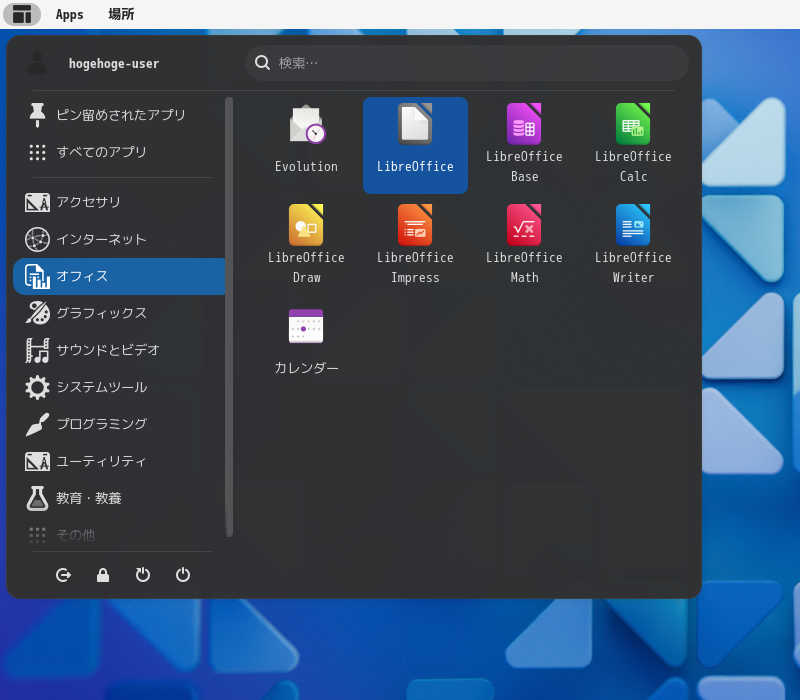Select the インターネット category

pyautogui.click(x=119, y=239)
